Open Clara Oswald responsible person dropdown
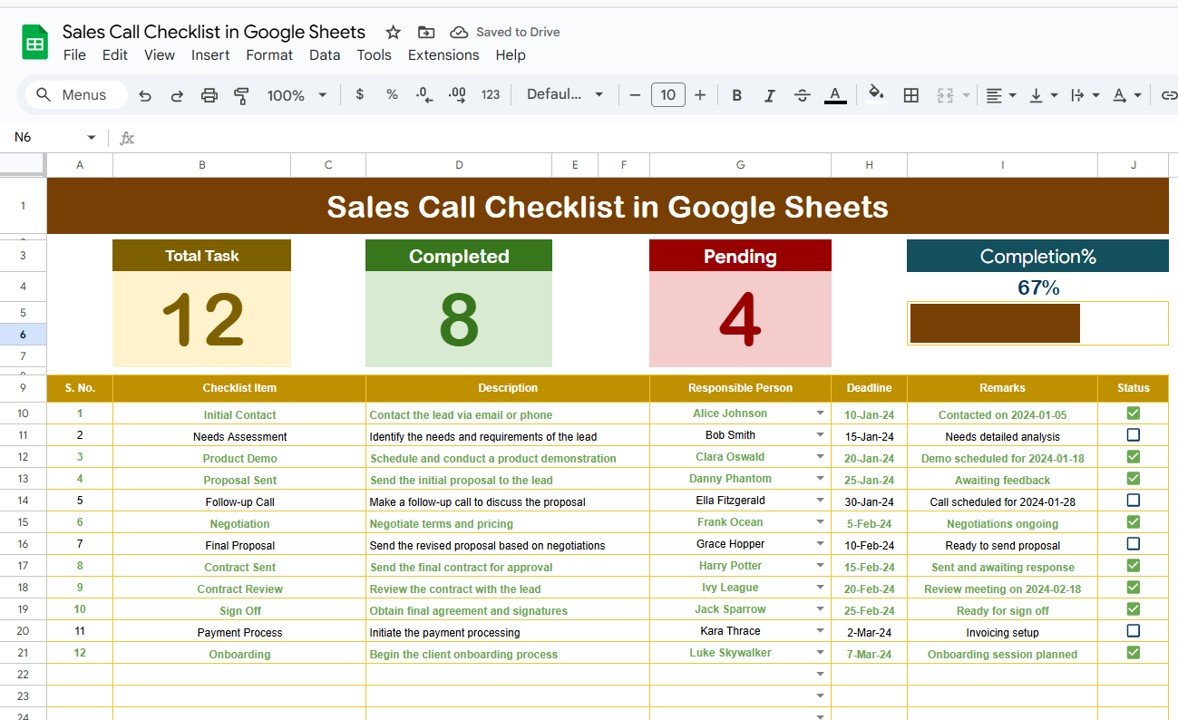Viewport: 1178px width, 720px height. 820,457
